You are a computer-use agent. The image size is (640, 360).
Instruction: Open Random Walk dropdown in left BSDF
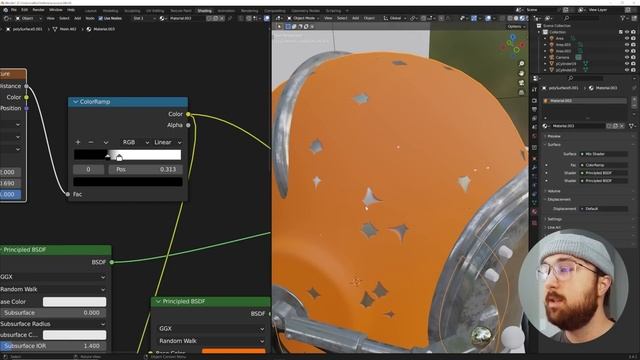tap(53, 289)
